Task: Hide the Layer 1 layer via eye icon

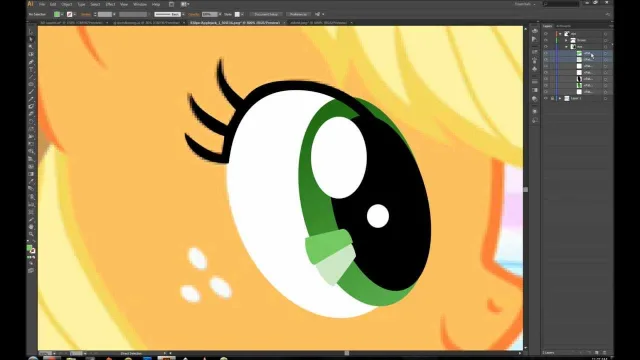Action: click(x=546, y=98)
